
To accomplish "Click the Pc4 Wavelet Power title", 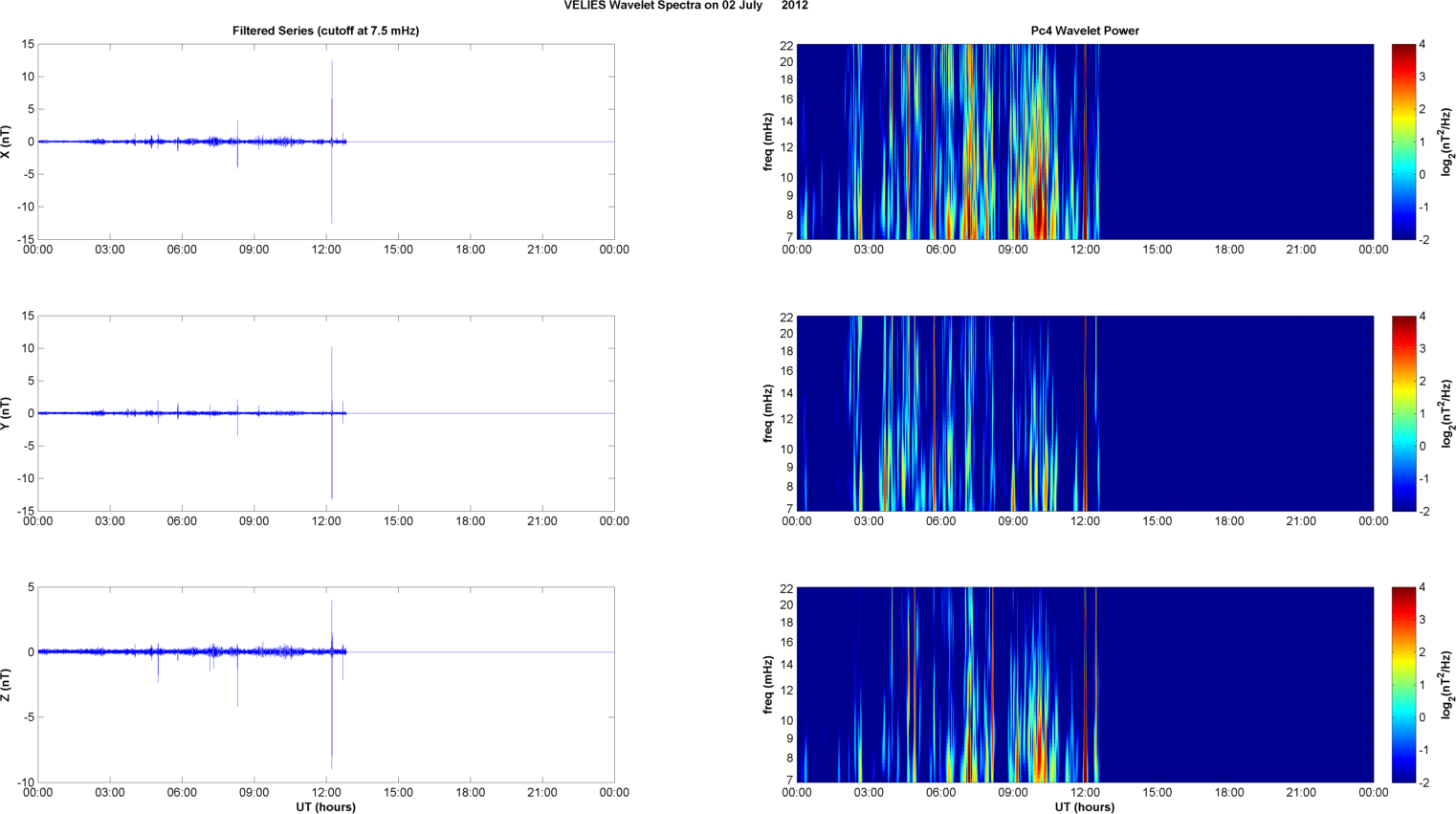I will point(1084,31).
